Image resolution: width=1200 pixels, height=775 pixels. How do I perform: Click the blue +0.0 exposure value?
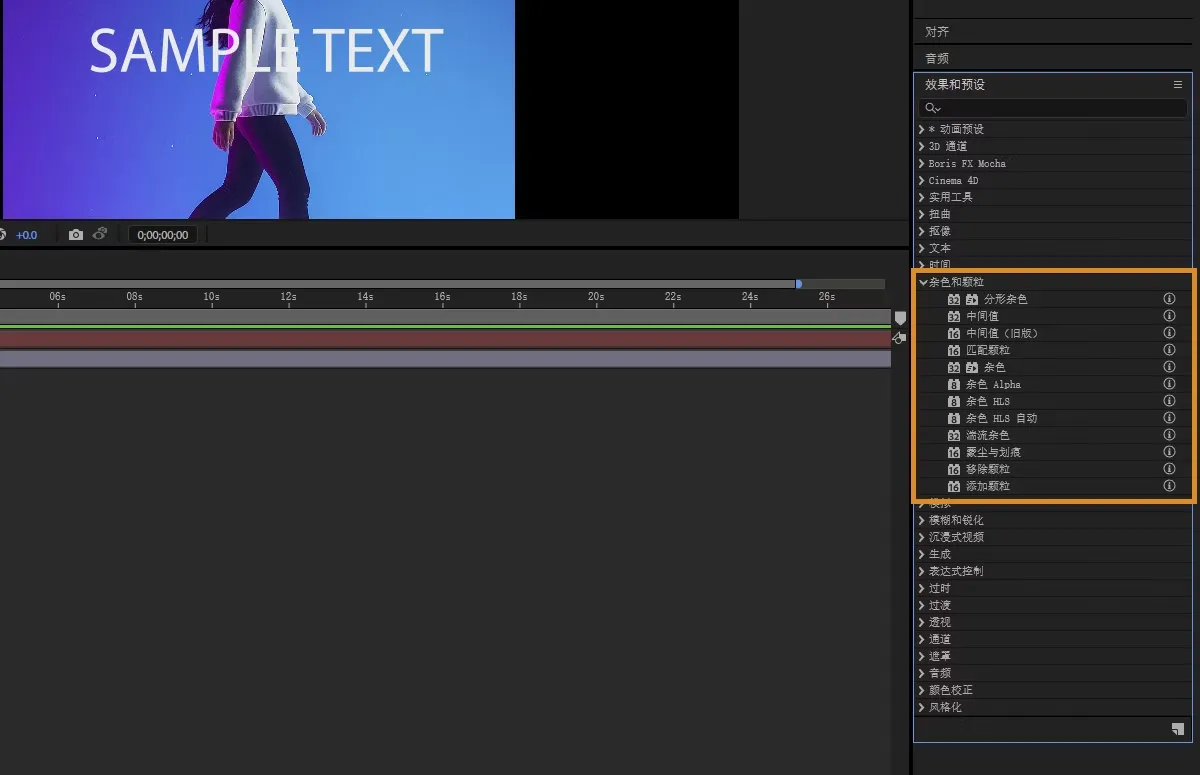(x=26, y=235)
